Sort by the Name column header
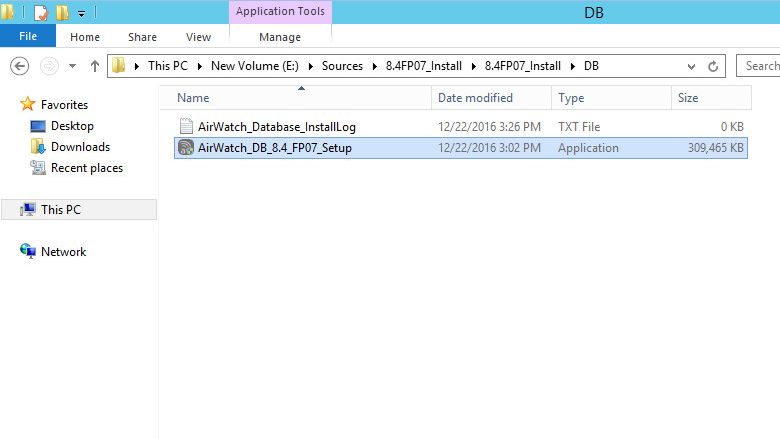Screen dimensions: 780x439 tap(296, 98)
